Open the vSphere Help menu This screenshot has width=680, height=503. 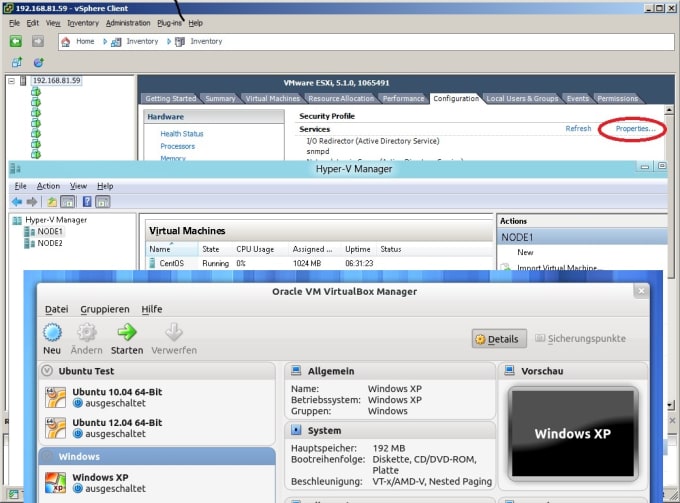pyautogui.click(x=196, y=23)
